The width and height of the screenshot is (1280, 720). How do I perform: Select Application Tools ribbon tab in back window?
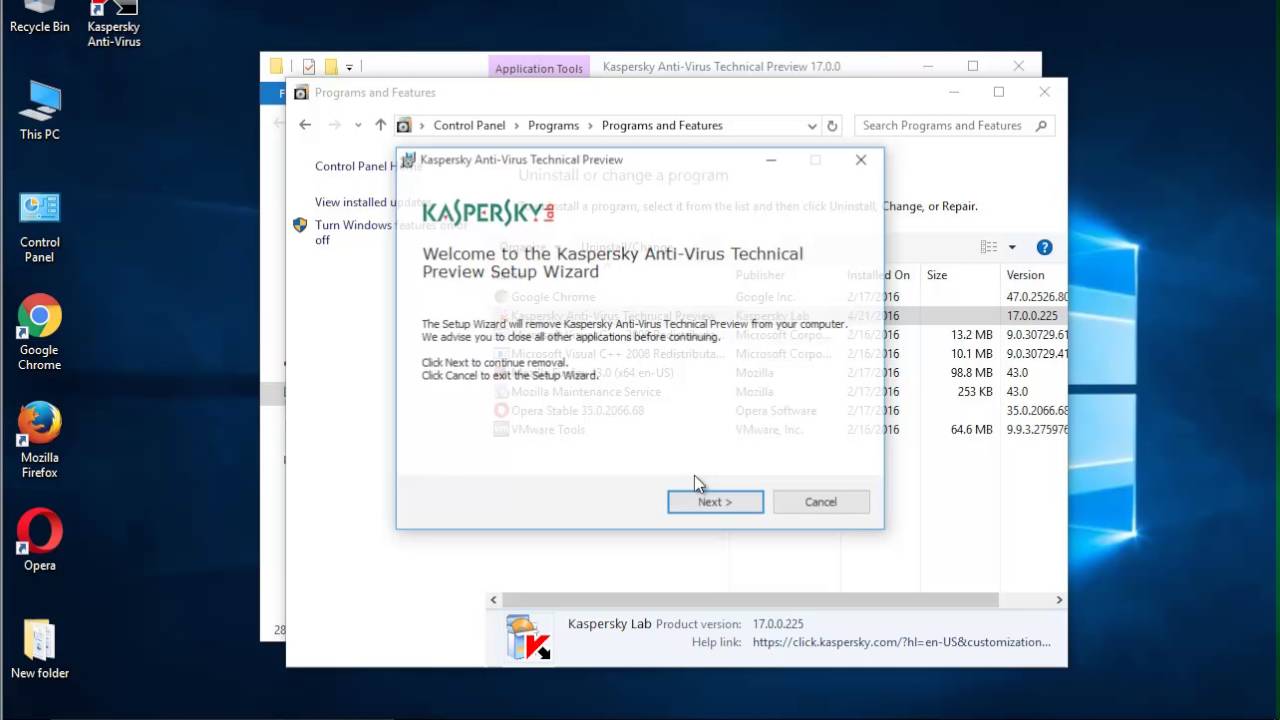pyautogui.click(x=538, y=68)
